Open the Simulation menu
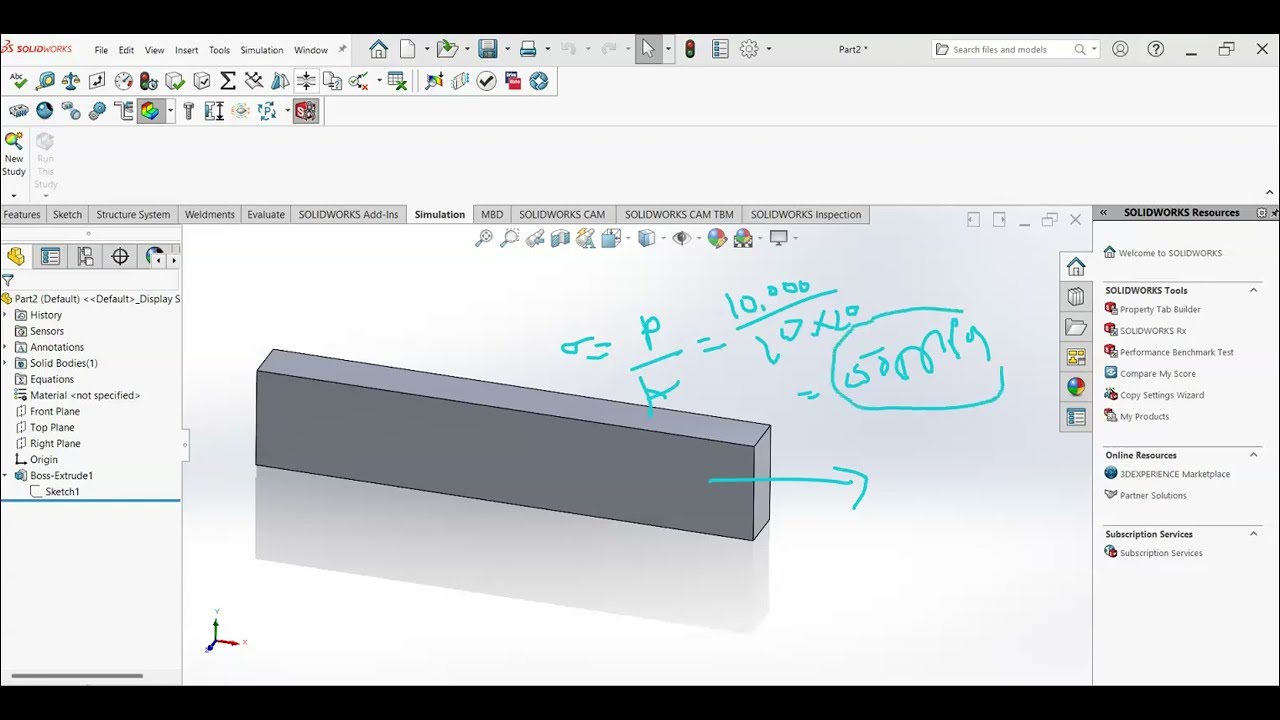This screenshot has height=720, width=1280. point(262,50)
